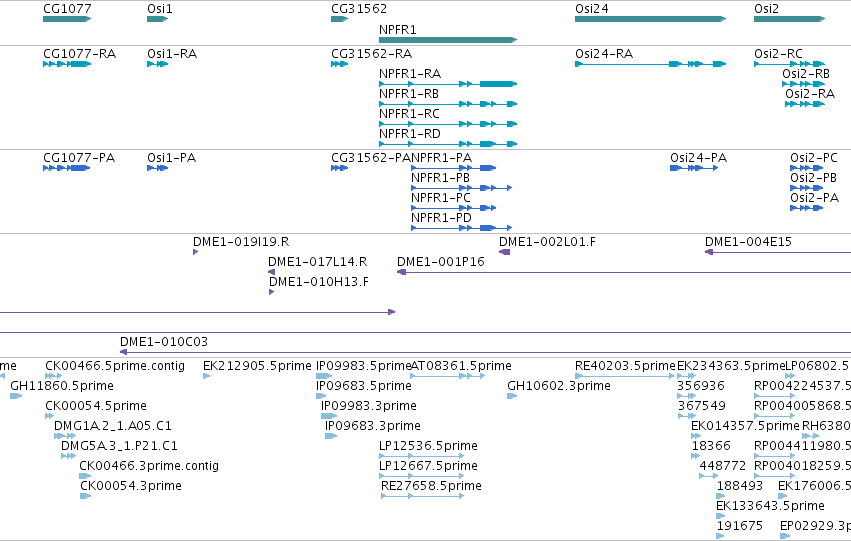The height and width of the screenshot is (541, 851).
Task: Click the DME1-001P16 BAC label
Action: click(x=441, y=262)
